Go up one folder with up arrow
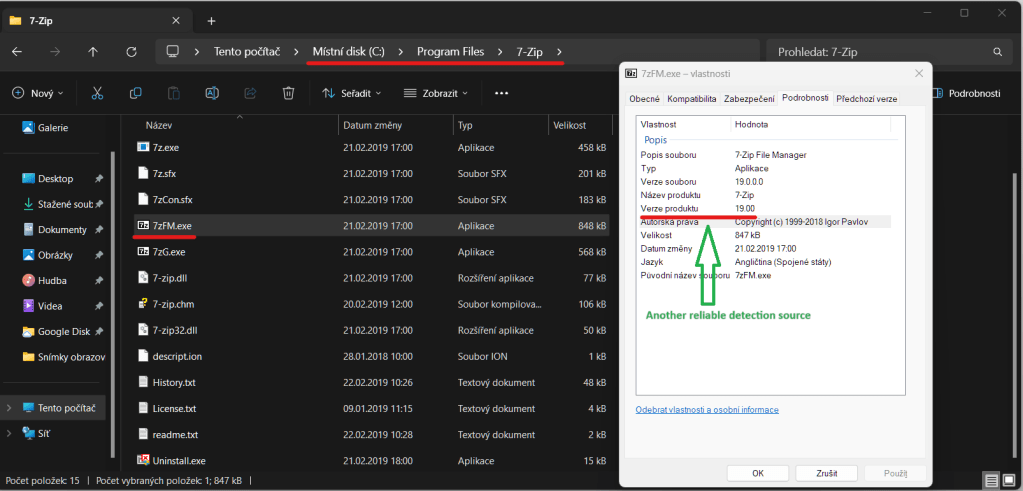 [x=93, y=51]
